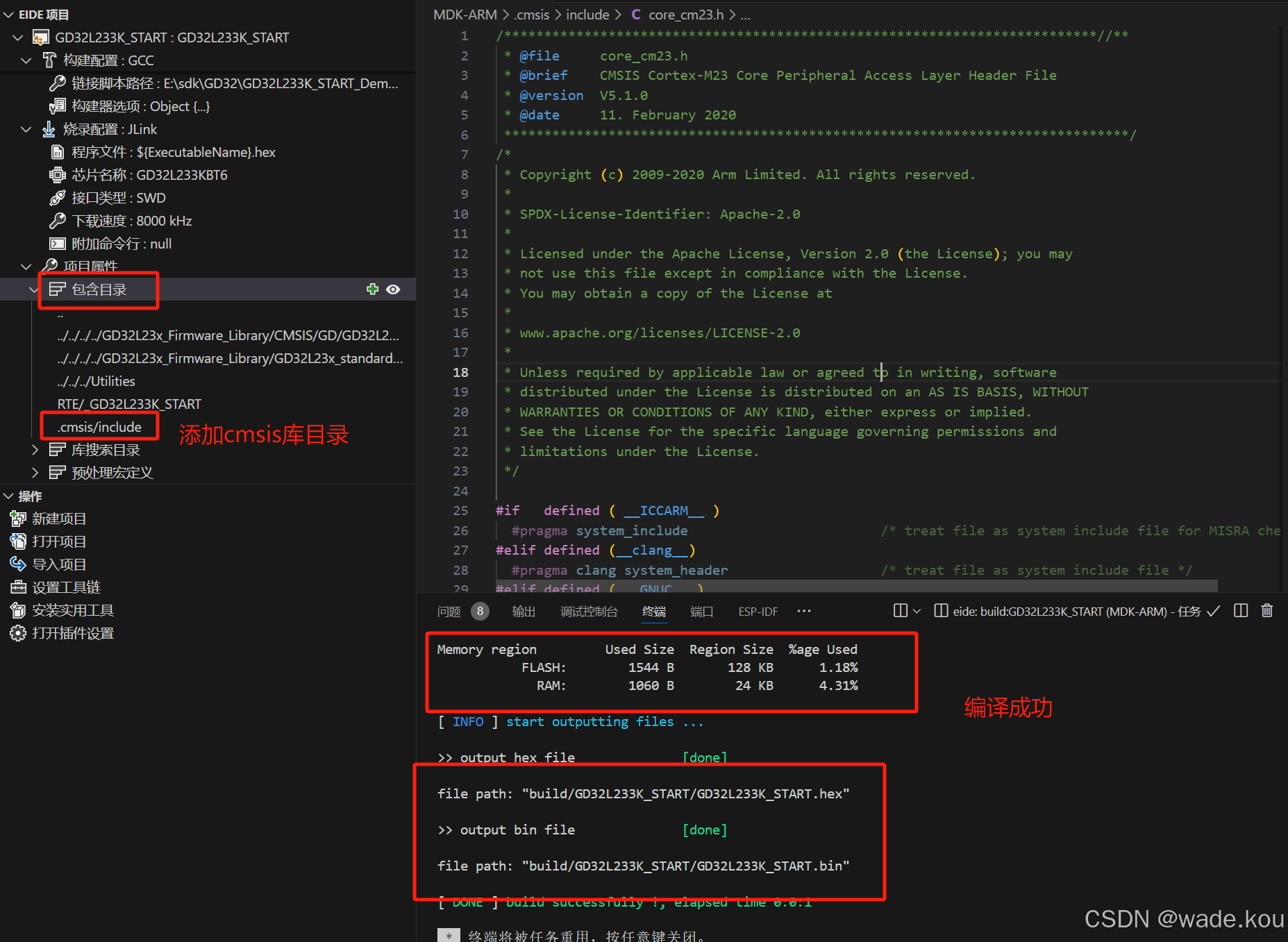The width and height of the screenshot is (1288, 942).
Task: Select the include path ending in GD32L23x_standard...
Action: click(x=230, y=358)
